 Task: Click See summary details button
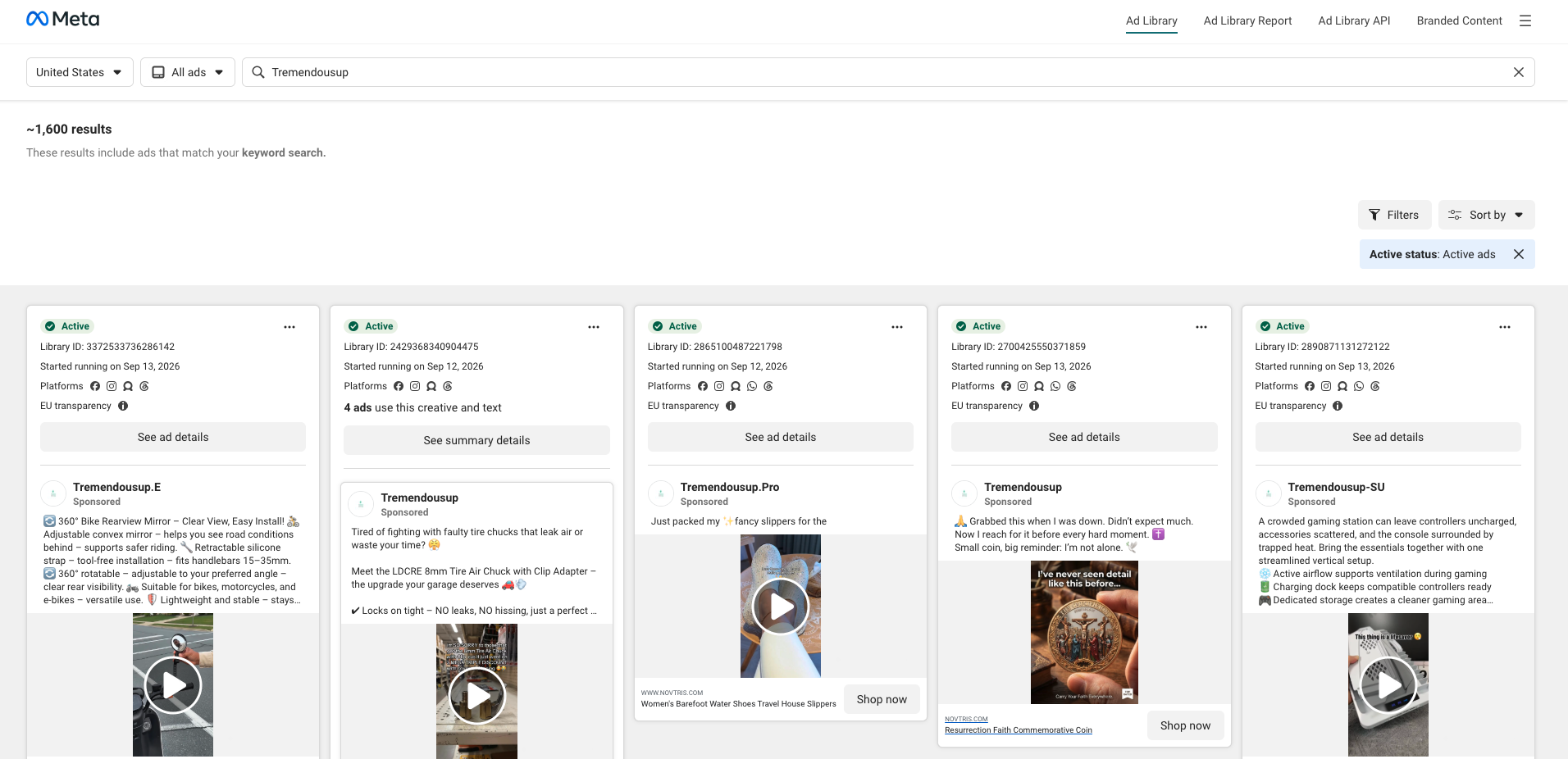[x=476, y=440]
